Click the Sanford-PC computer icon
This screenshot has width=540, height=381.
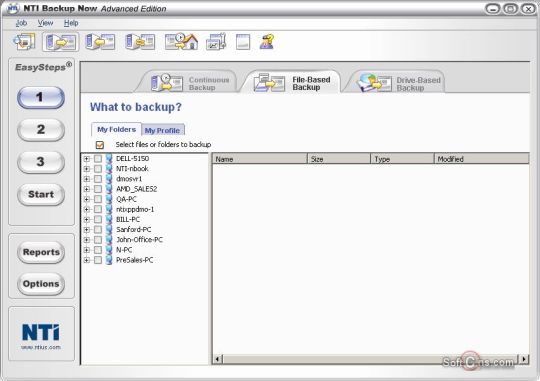(x=109, y=229)
